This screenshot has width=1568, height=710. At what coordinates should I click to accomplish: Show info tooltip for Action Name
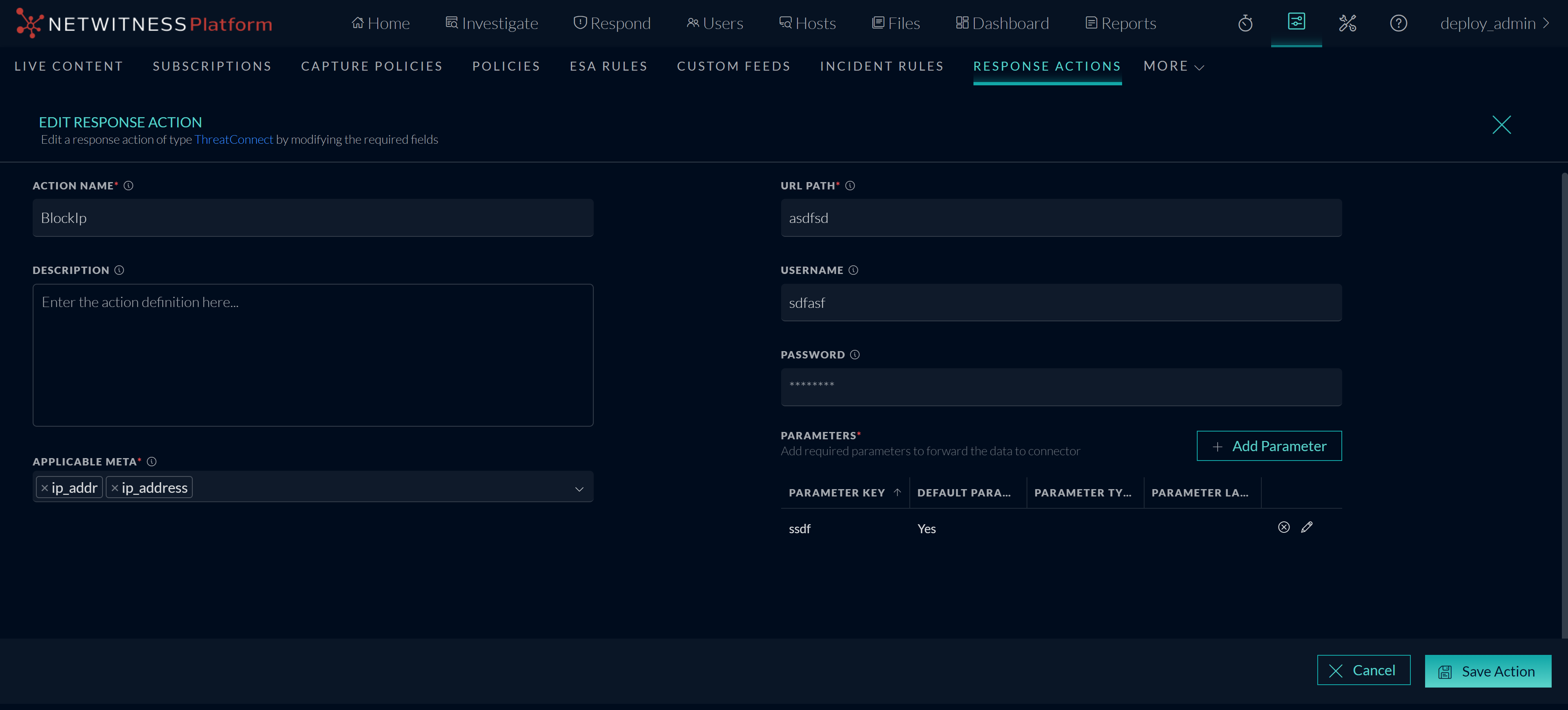pos(129,185)
